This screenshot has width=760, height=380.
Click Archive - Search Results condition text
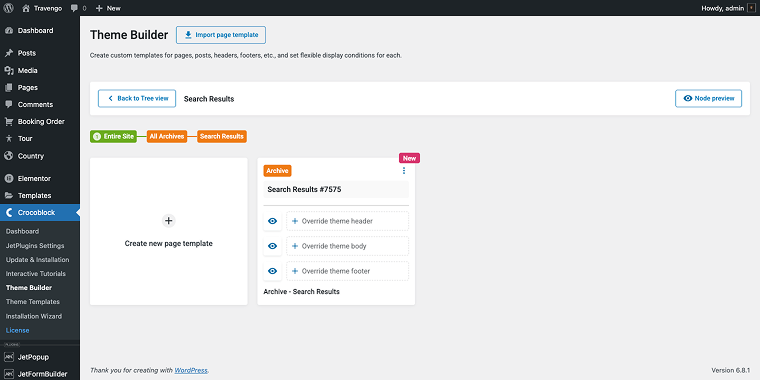[x=301, y=292]
